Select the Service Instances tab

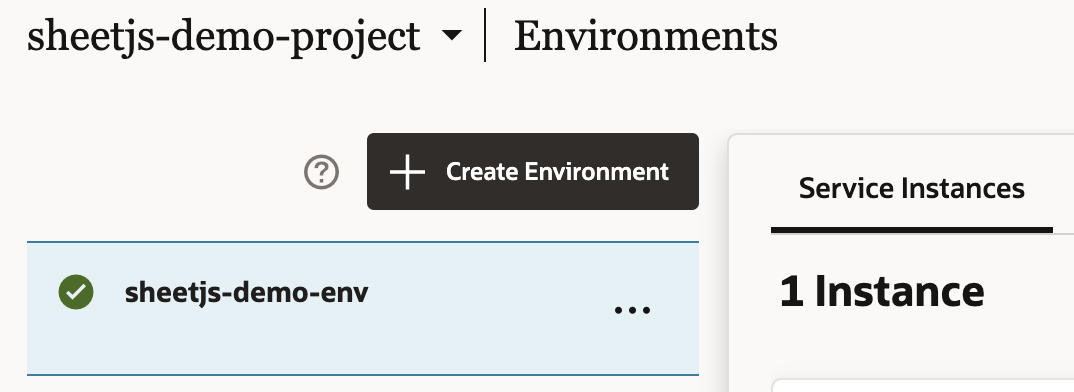coord(912,188)
